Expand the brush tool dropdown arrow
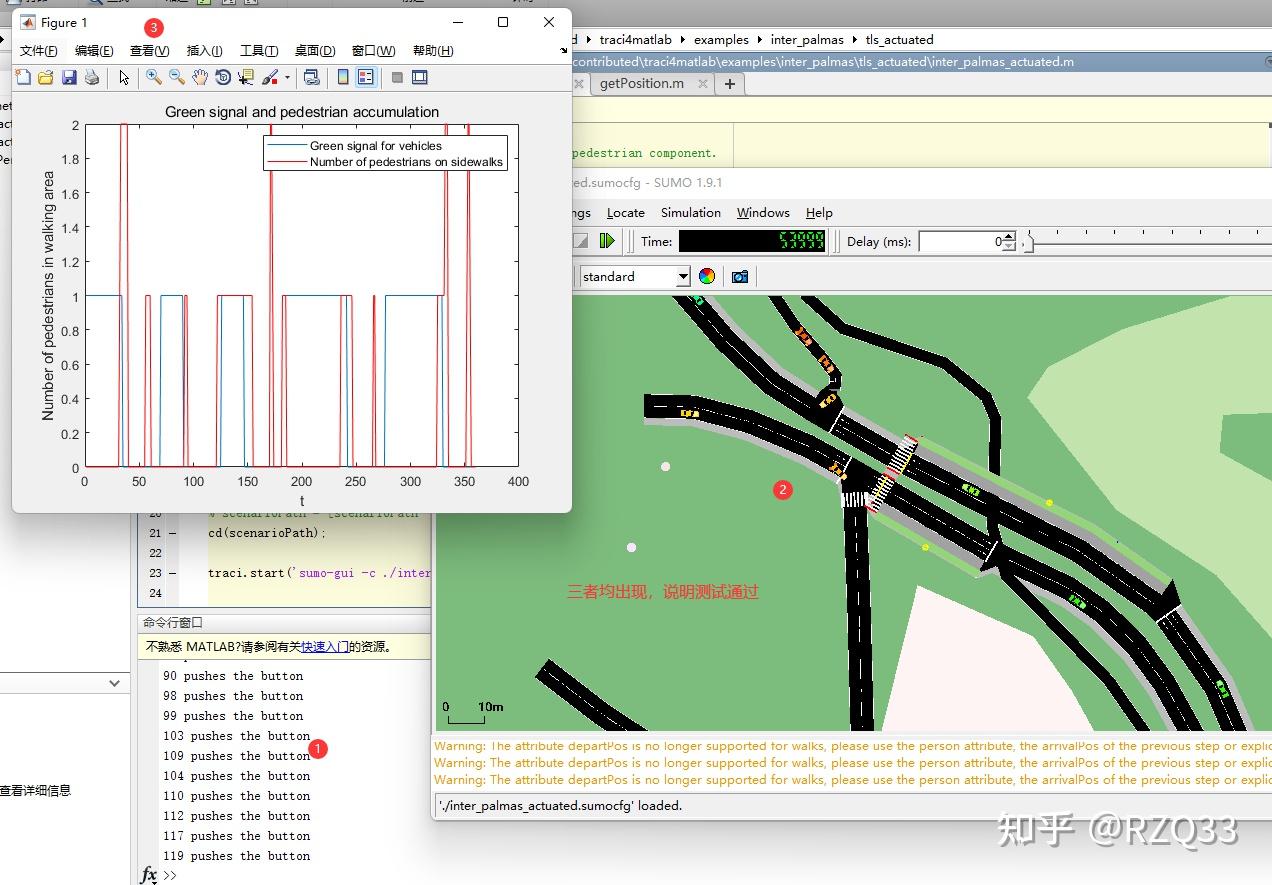 point(287,77)
